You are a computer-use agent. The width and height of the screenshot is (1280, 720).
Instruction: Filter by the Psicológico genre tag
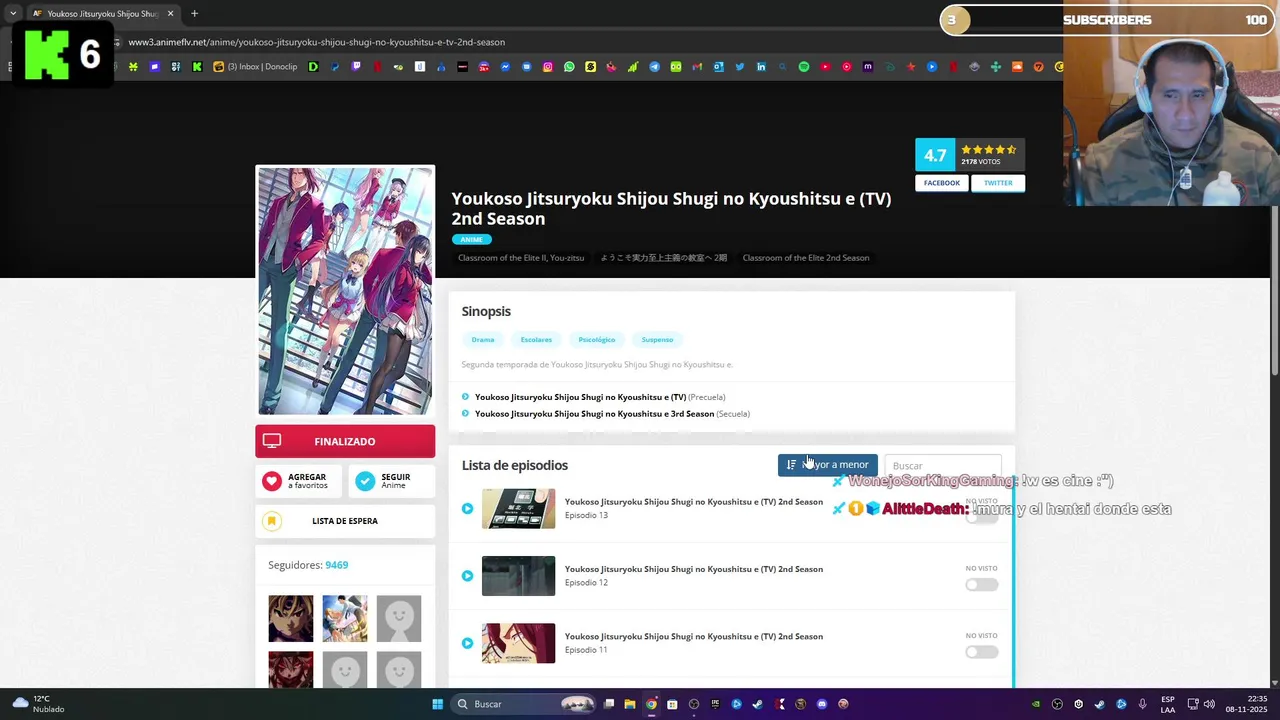pyautogui.click(x=597, y=340)
